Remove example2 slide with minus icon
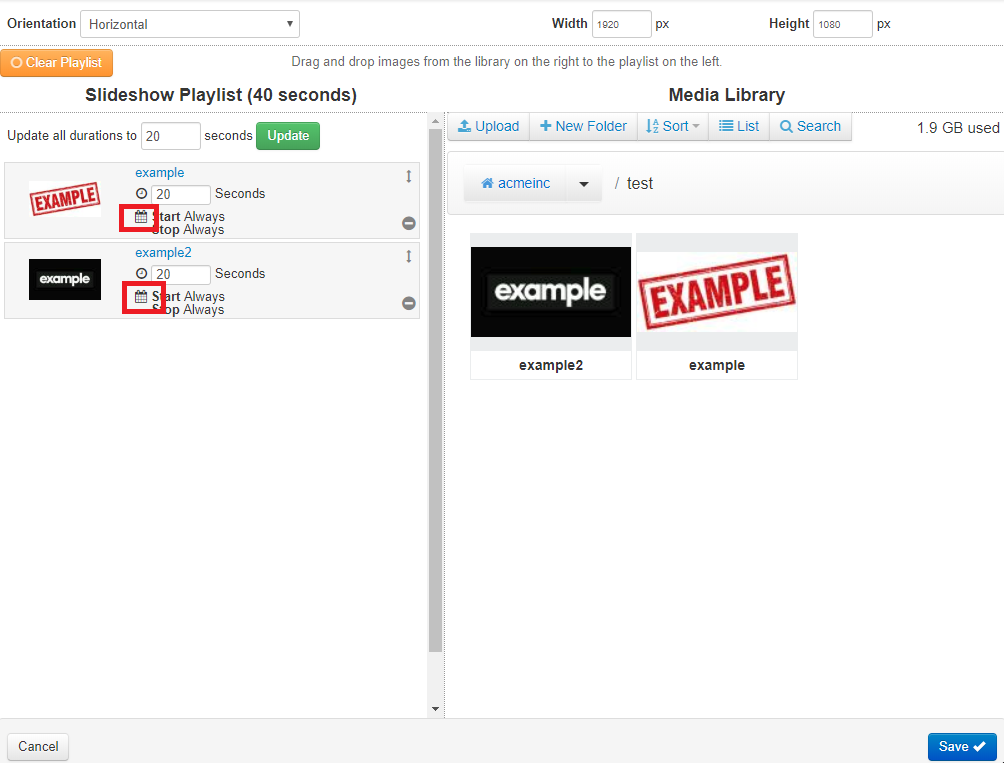The image size is (1004, 763). pos(409,303)
